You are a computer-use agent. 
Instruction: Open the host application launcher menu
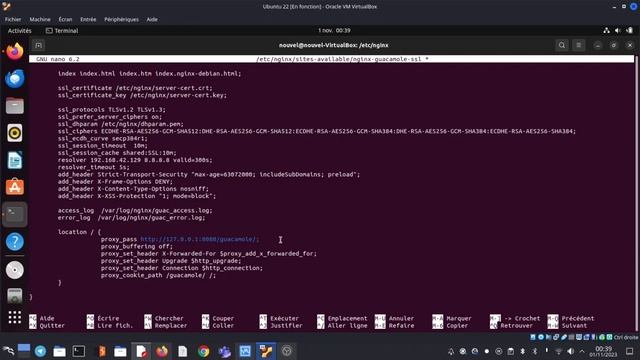[8, 351]
